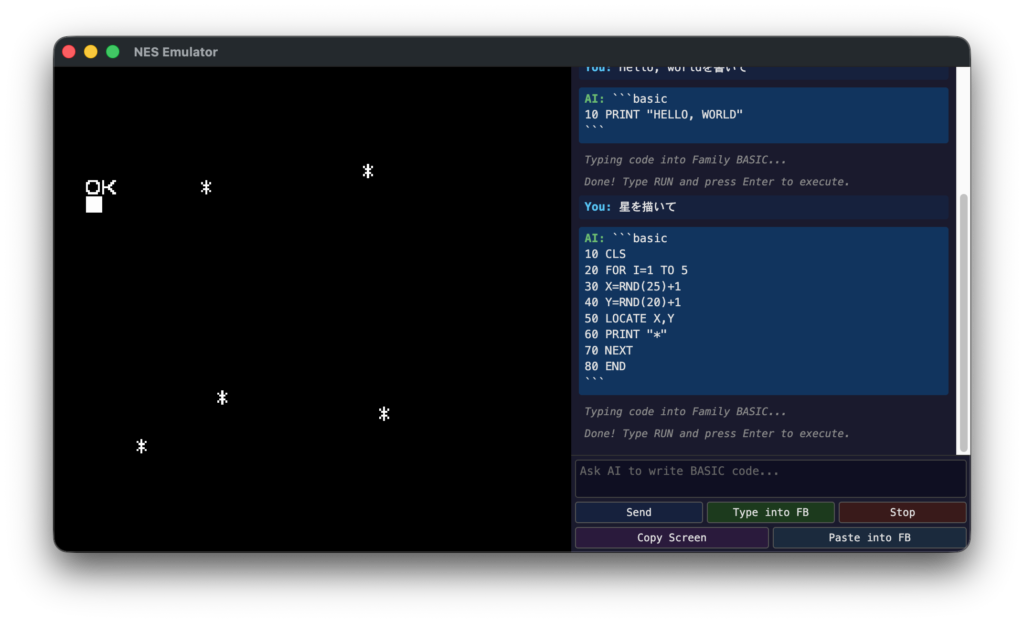Click the Copy Screen button
The width and height of the screenshot is (1024, 623).
click(x=671, y=538)
